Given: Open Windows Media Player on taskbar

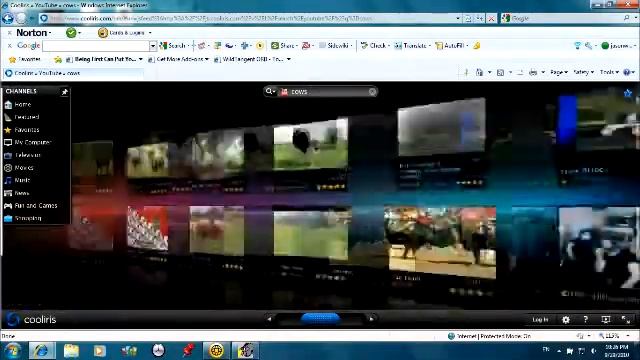Looking at the screenshot, I should tap(100, 351).
